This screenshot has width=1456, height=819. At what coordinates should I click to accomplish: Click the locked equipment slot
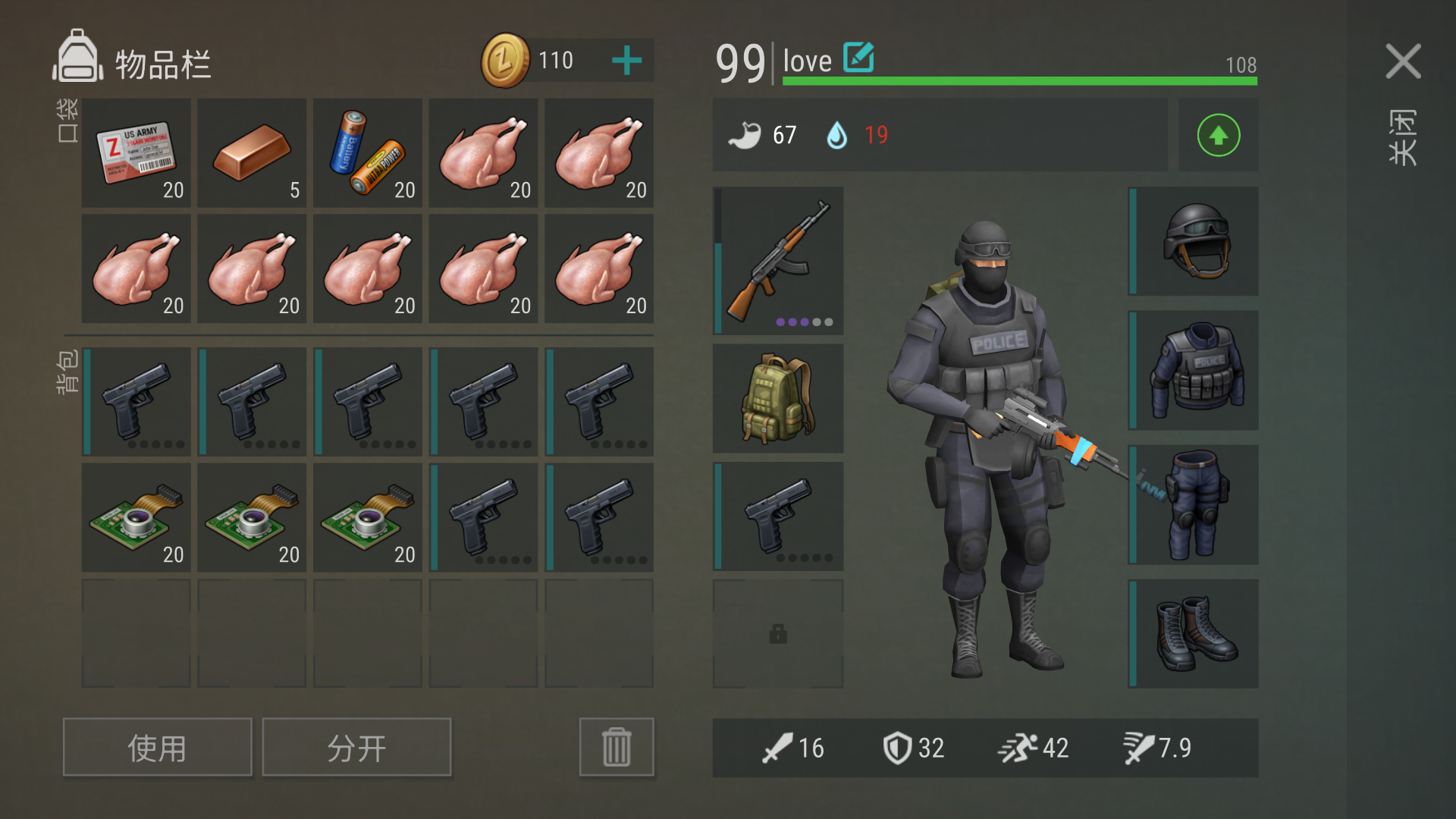(x=778, y=633)
